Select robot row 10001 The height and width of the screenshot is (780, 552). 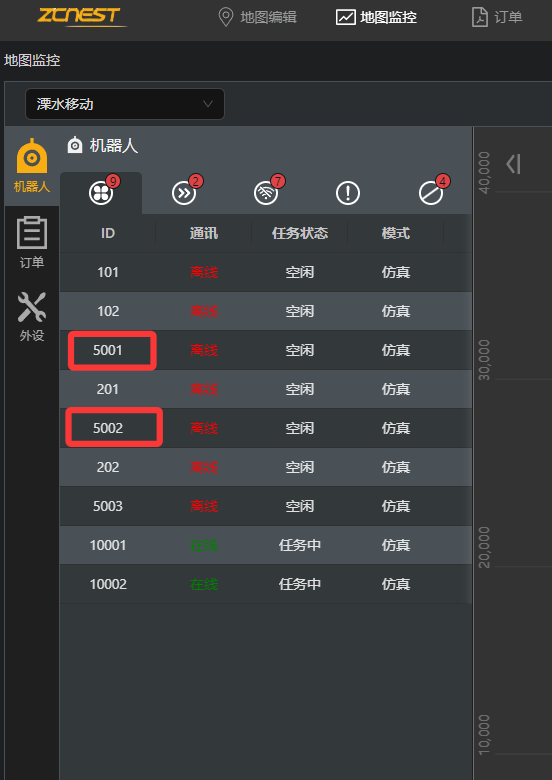(x=266, y=545)
